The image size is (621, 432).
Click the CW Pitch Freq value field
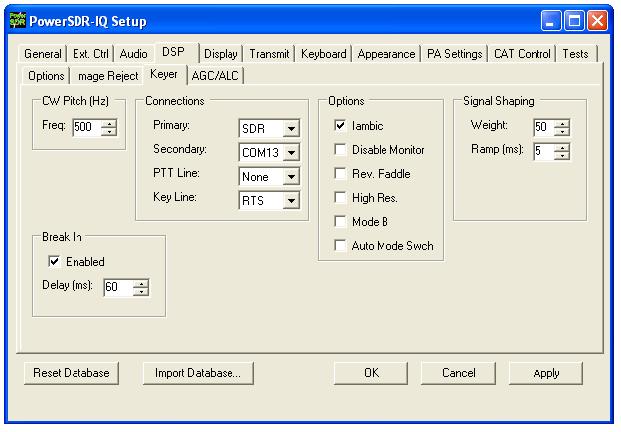tap(87, 127)
